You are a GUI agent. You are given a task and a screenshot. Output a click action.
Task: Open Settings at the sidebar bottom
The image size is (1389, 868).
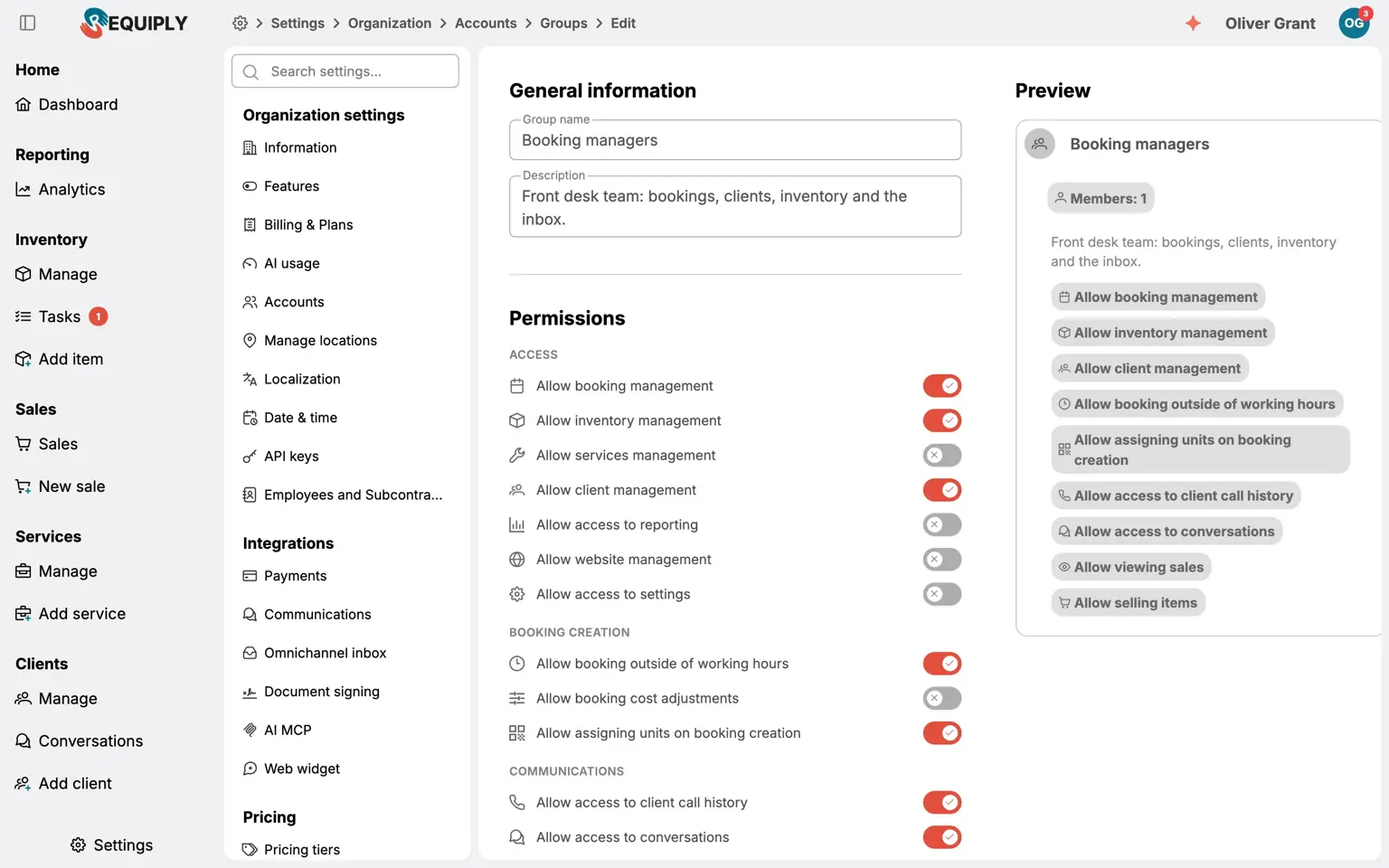coord(111,845)
